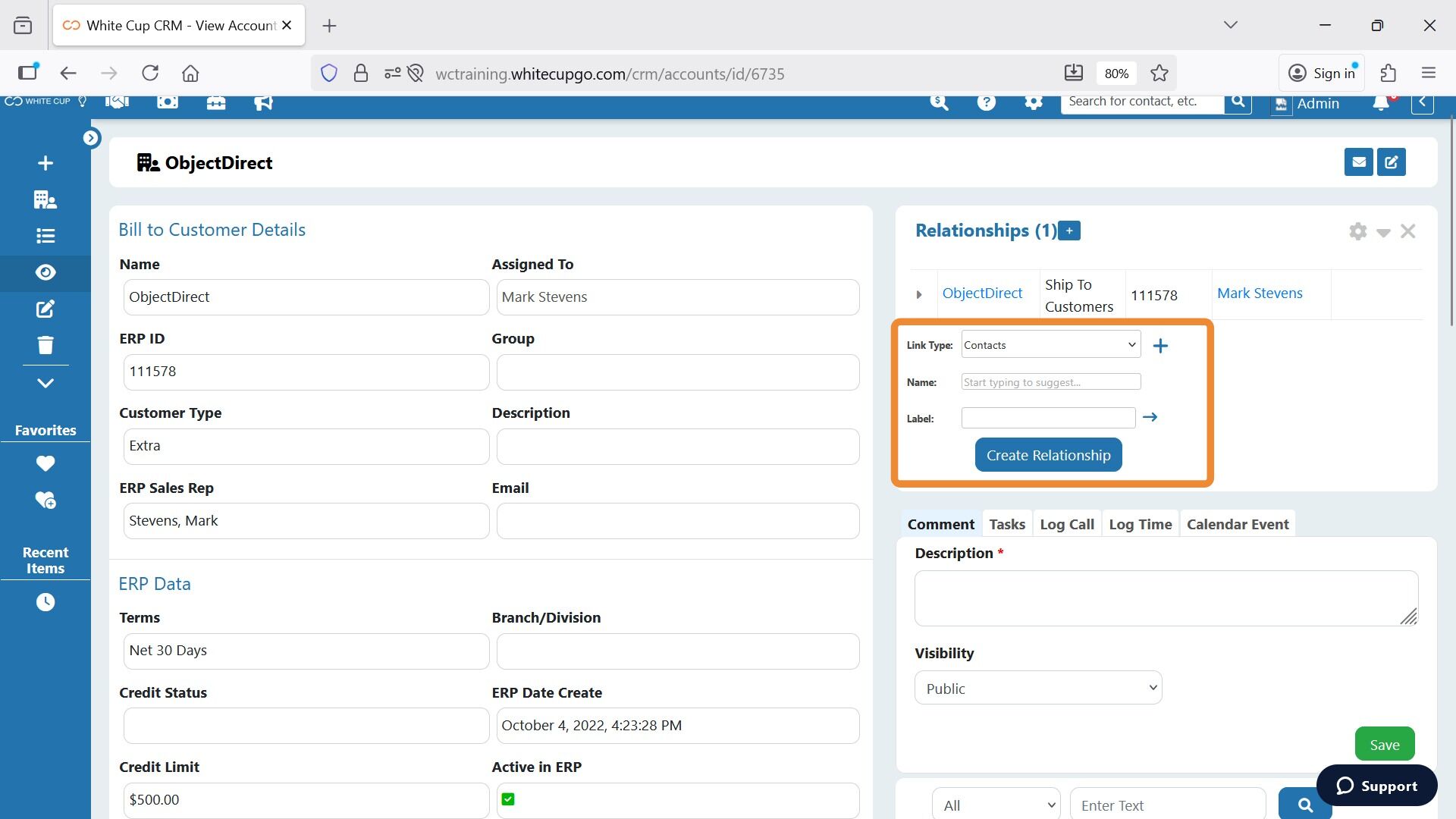Open favorites heart icon
The width and height of the screenshot is (1456, 819).
pyautogui.click(x=45, y=463)
